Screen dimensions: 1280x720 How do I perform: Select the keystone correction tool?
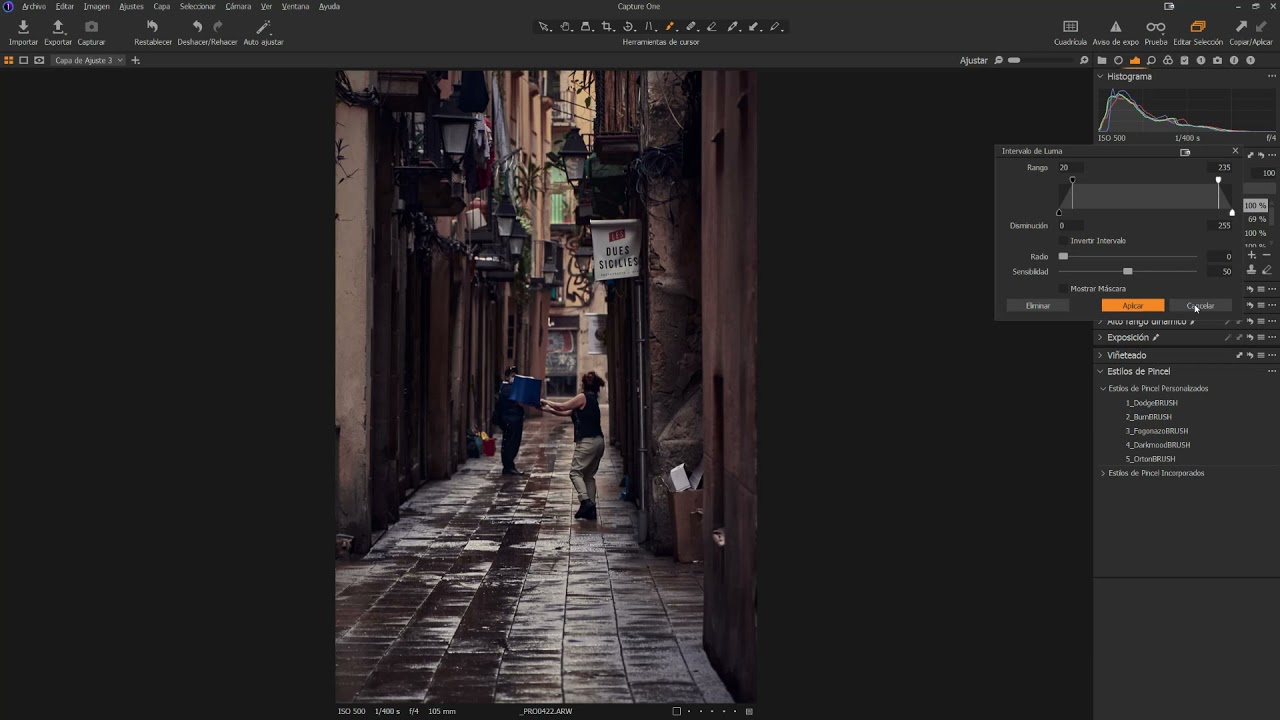tap(649, 27)
